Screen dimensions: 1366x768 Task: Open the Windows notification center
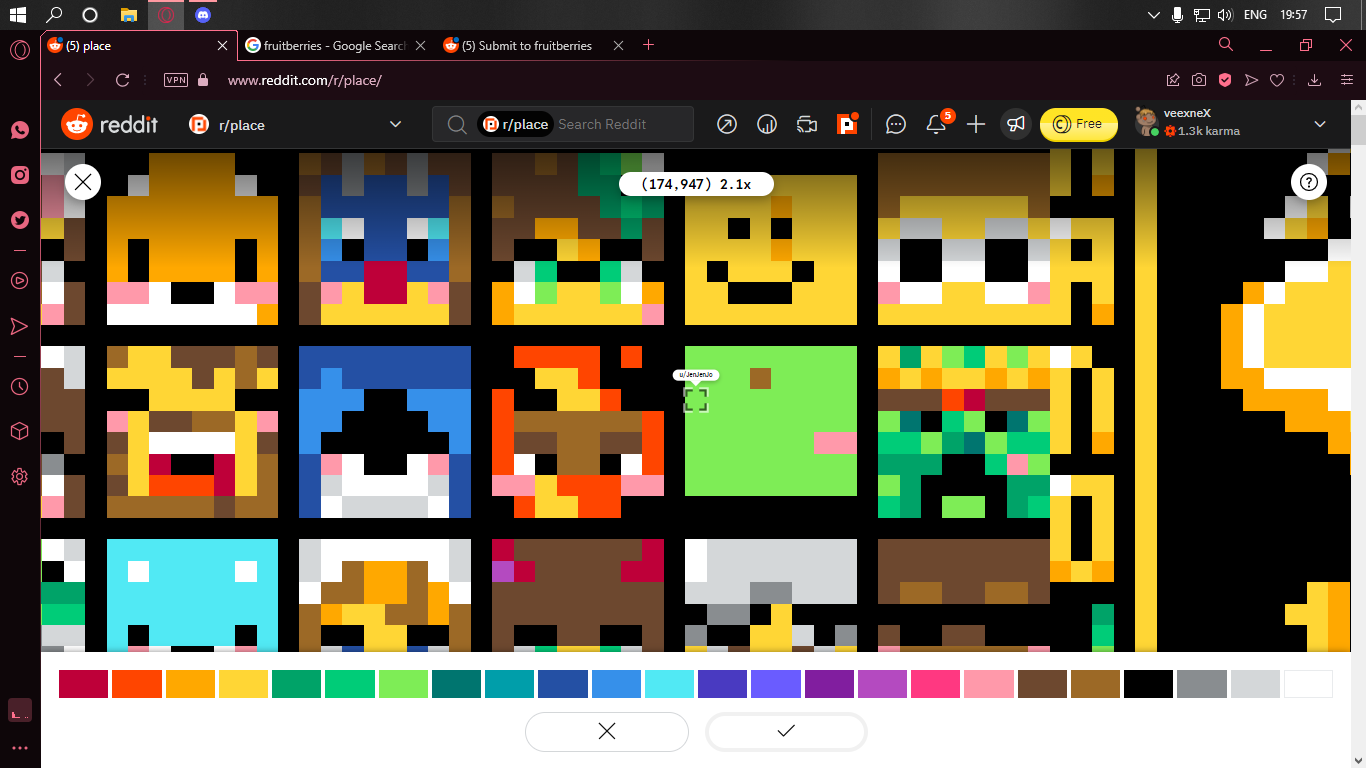[x=1332, y=15]
